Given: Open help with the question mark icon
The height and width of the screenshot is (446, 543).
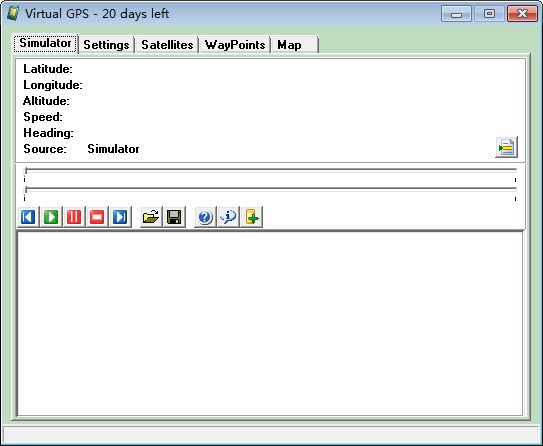Looking at the screenshot, I should (x=205, y=217).
